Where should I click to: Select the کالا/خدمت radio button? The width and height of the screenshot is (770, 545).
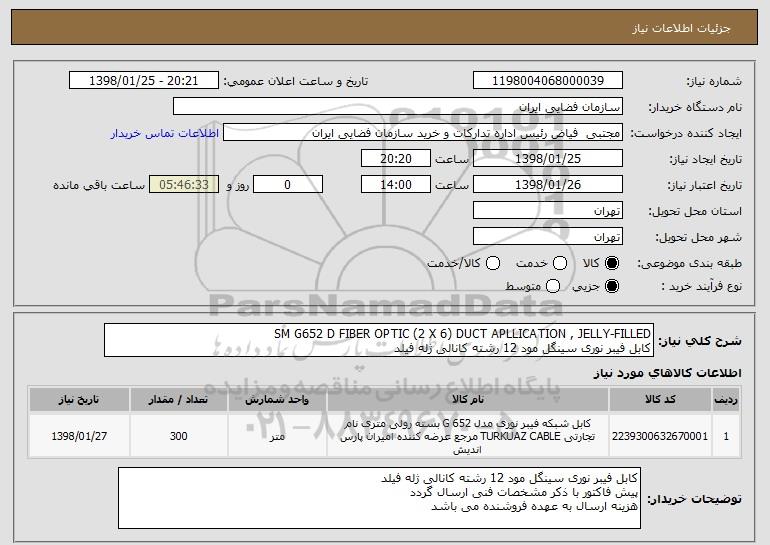click(493, 263)
